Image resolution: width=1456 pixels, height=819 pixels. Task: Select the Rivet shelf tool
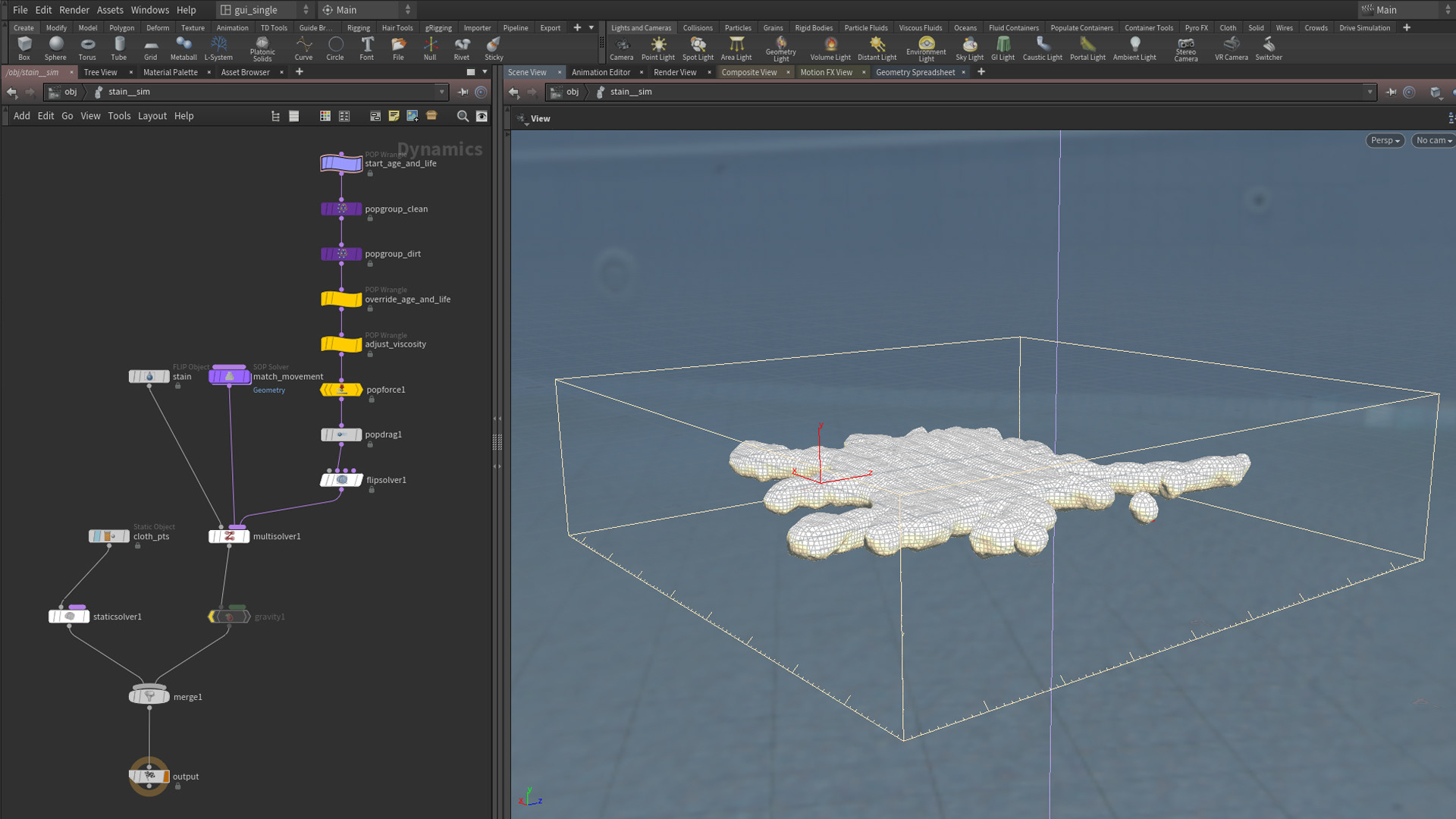[x=462, y=49]
